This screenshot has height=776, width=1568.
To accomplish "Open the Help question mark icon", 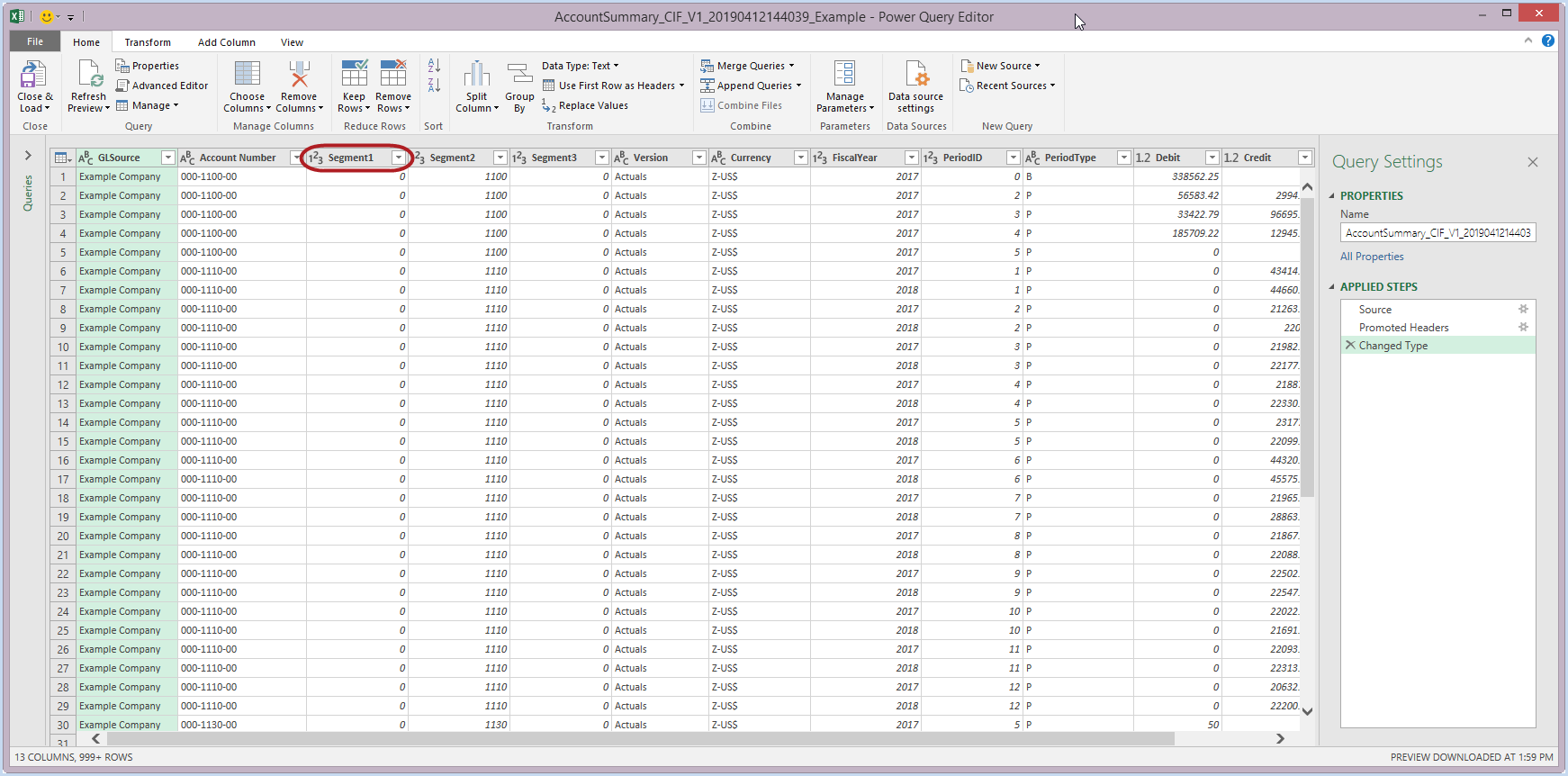I will pos(1548,41).
